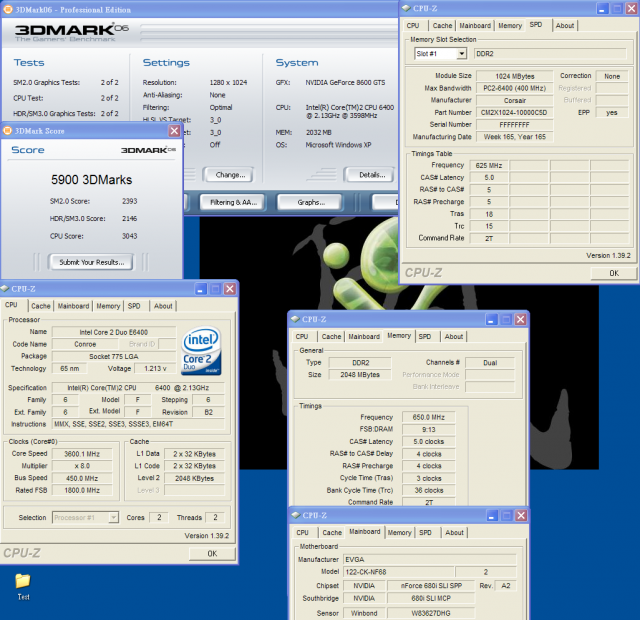
Task: Open Cache tab in CPU-Z Mainboard window
Action: coord(332,532)
